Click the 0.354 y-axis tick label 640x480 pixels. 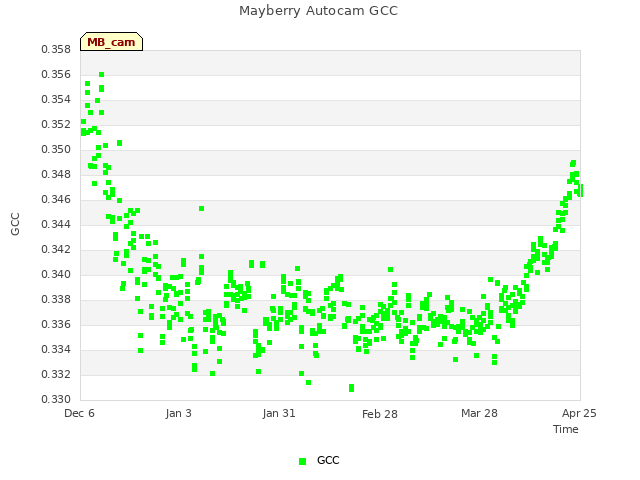pos(56,99)
